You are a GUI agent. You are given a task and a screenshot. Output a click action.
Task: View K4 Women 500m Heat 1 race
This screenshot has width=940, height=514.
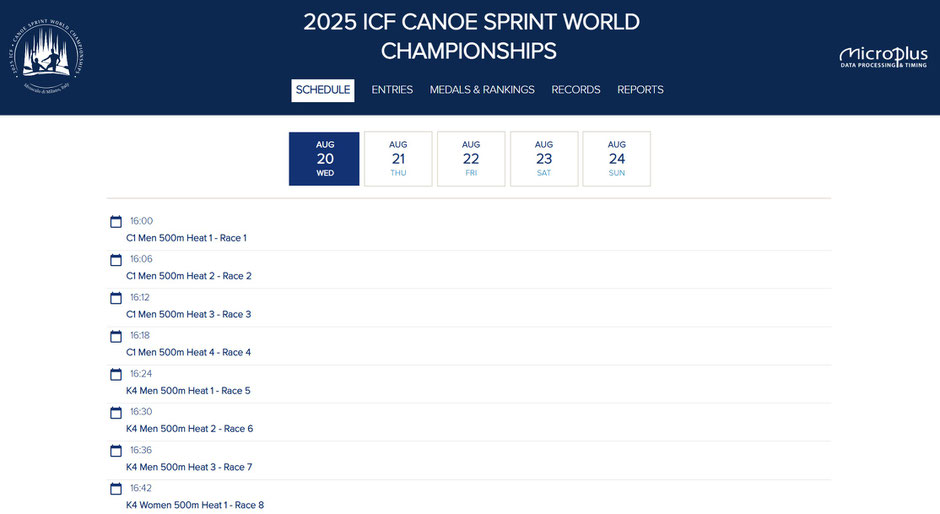pos(195,505)
